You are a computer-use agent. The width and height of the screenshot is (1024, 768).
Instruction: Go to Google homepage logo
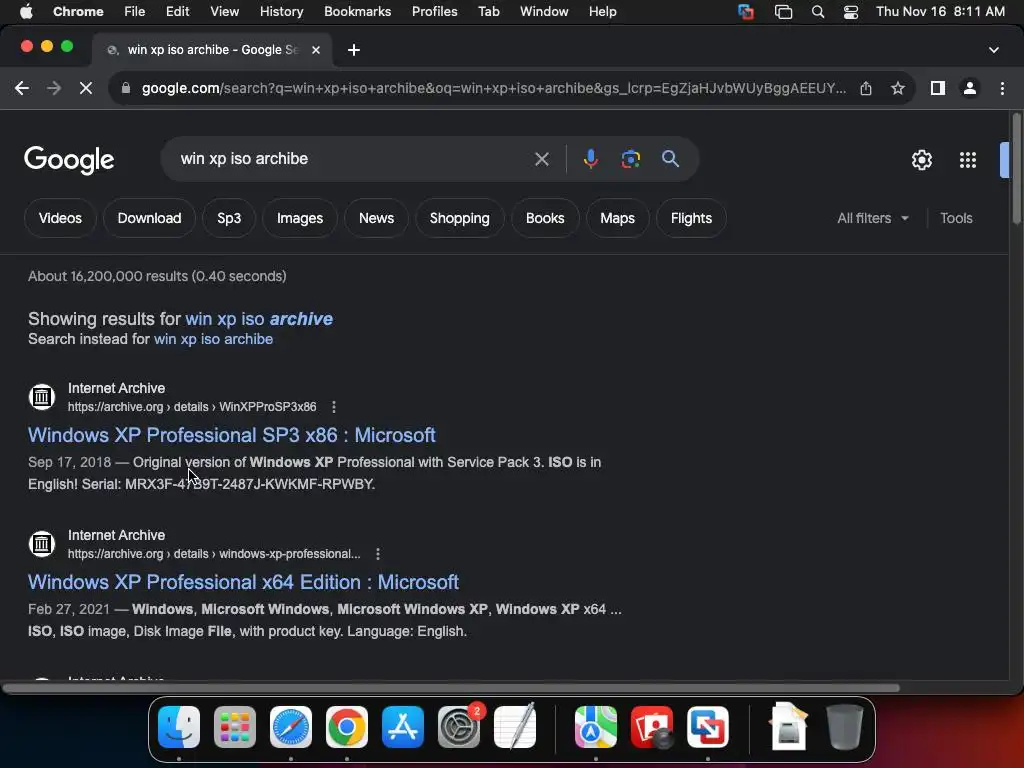coord(69,160)
